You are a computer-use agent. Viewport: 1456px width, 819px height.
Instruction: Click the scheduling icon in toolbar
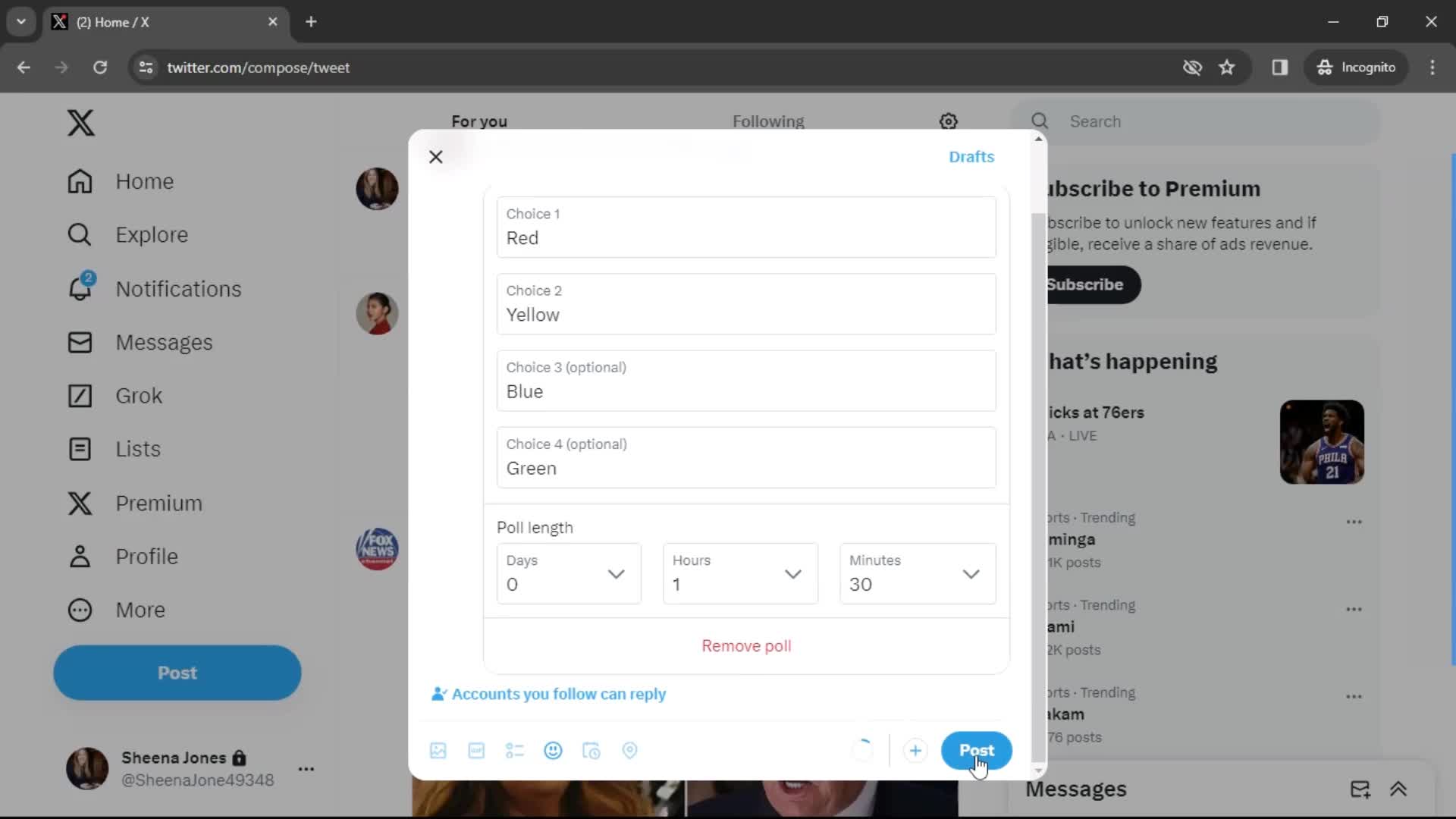click(x=592, y=750)
